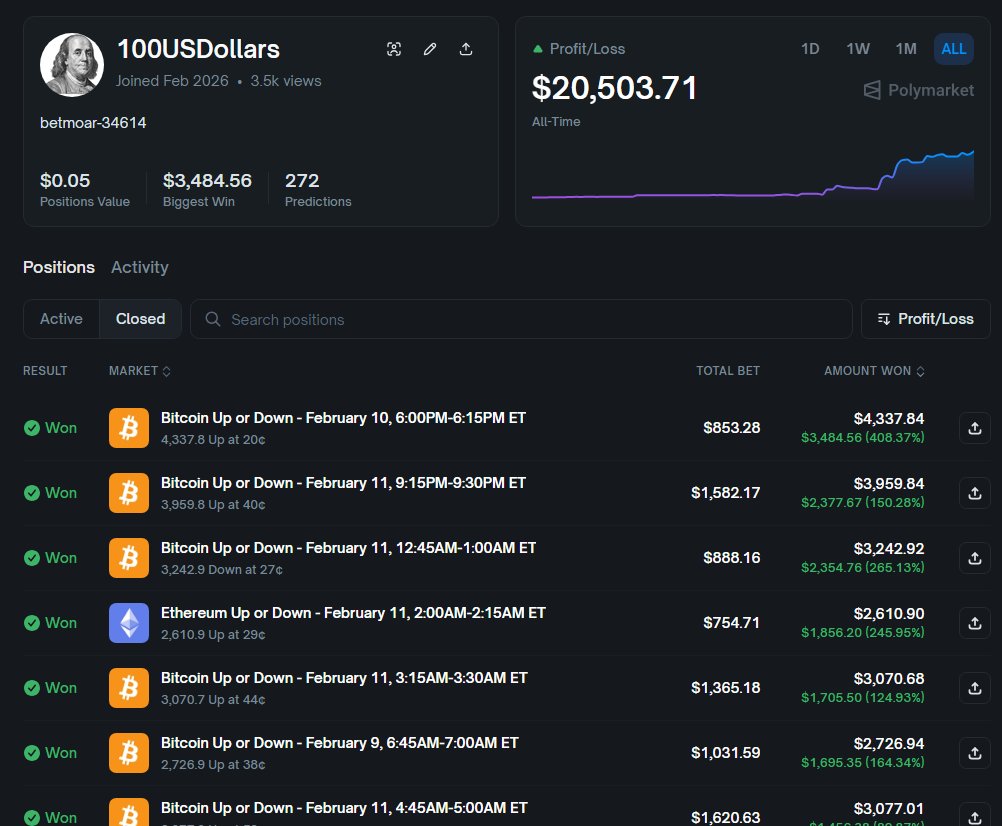Open Bitcoin Up or Down February 11, 9:15PM-9:30PM market

coord(343,483)
